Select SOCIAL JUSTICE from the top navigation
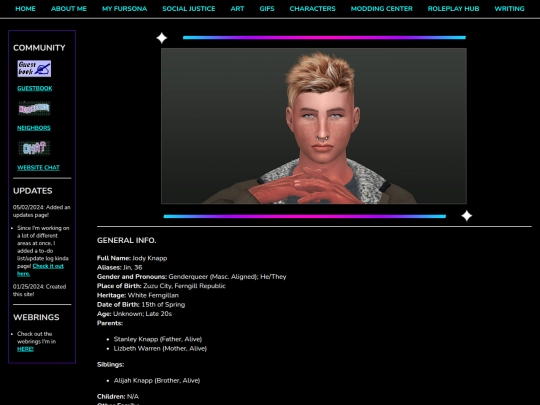Screen dimensions: 540x405 point(189,9)
